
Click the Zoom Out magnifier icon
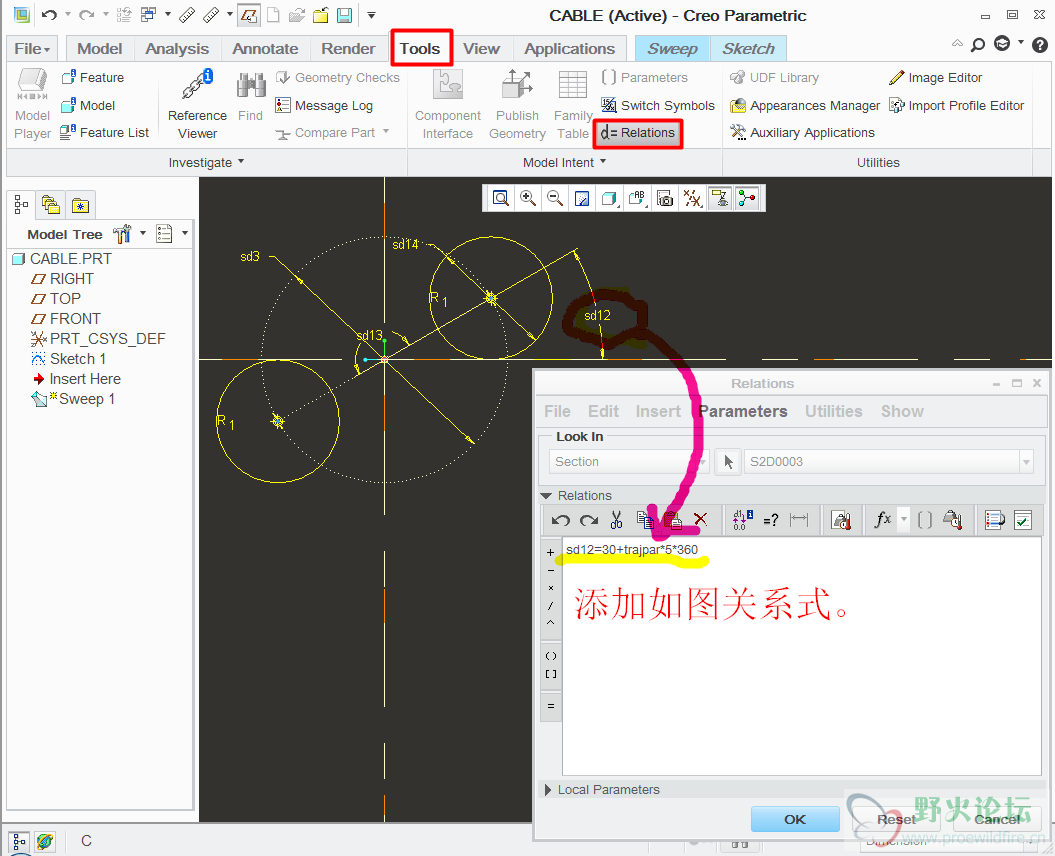554,198
